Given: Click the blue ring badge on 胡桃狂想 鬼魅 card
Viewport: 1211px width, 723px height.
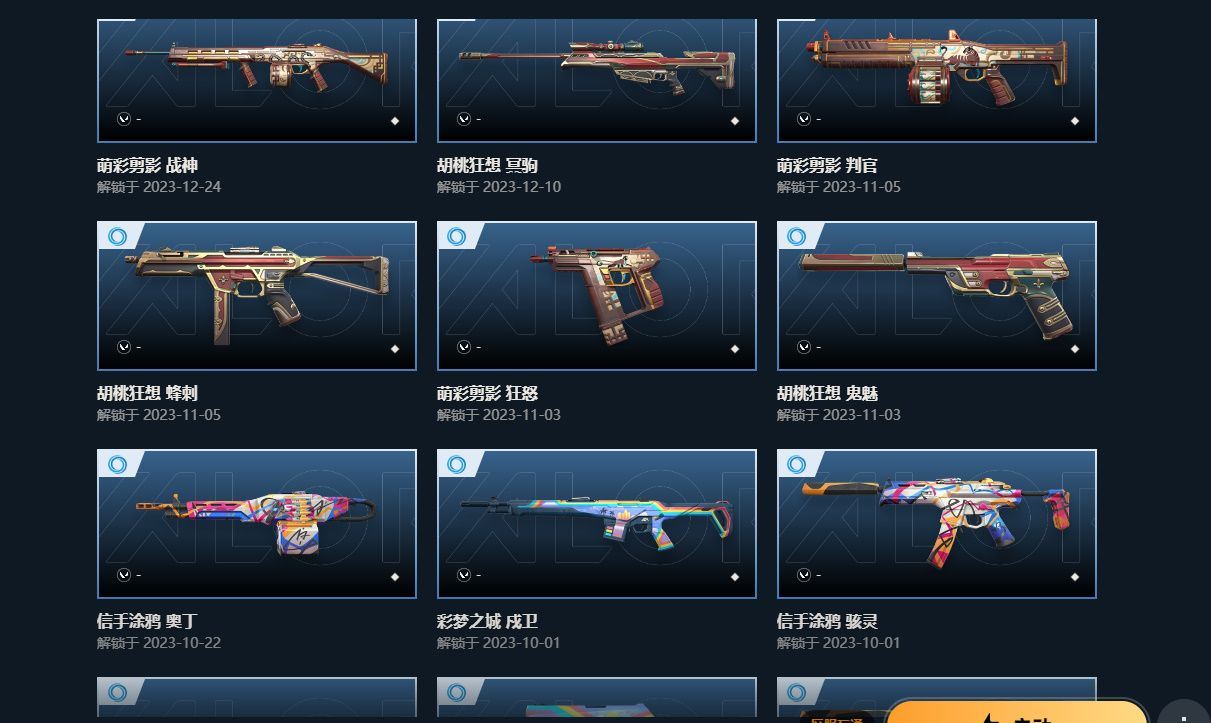Looking at the screenshot, I should pyautogui.click(x=797, y=237).
